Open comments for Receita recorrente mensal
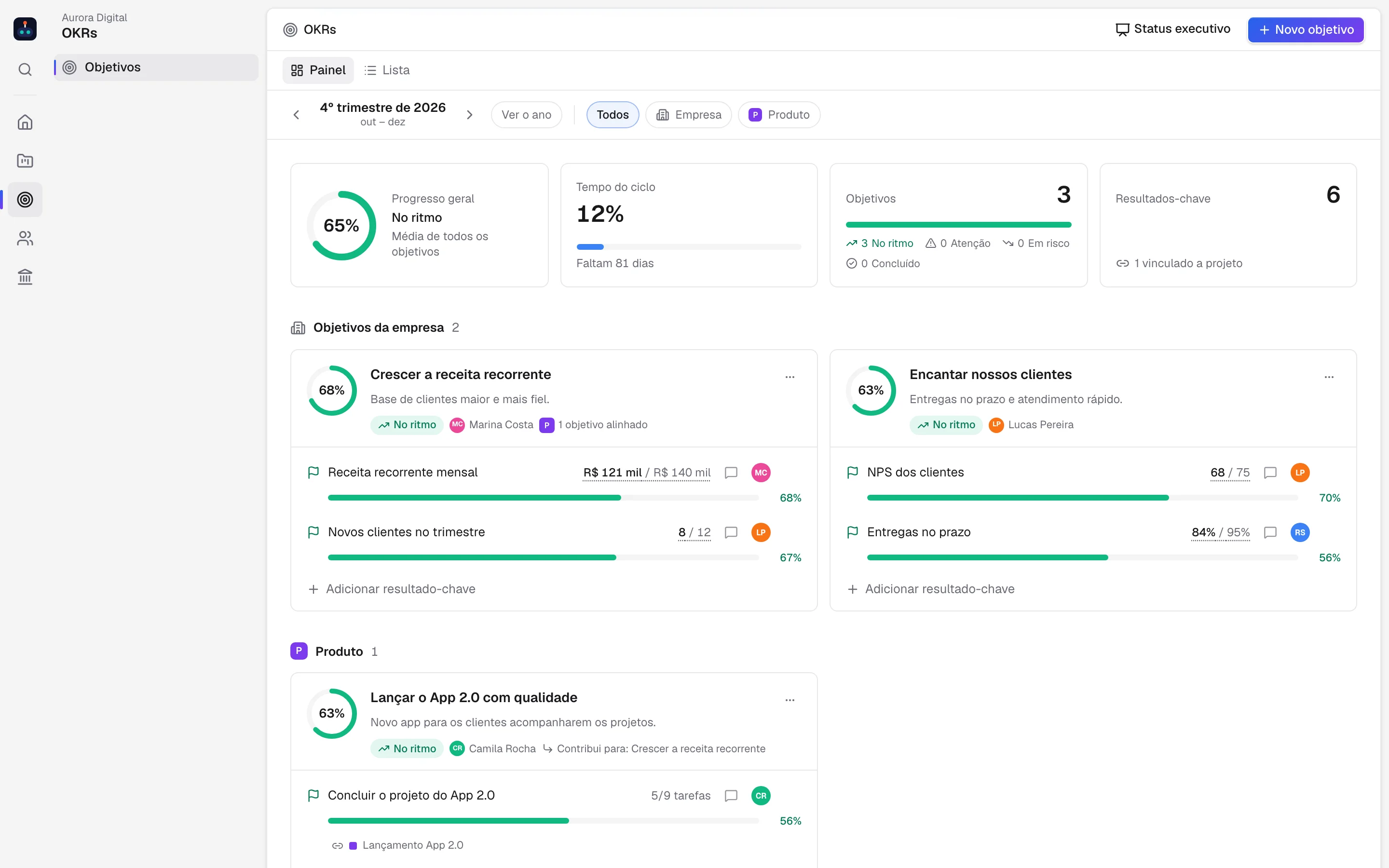 click(x=731, y=473)
